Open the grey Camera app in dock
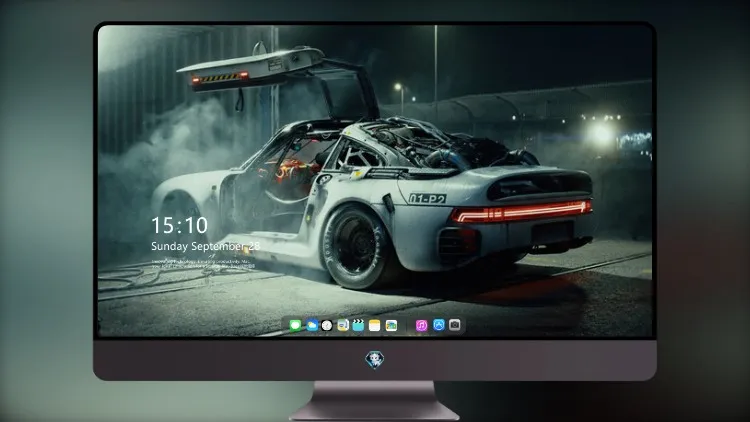This screenshot has width=750, height=422. pos(455,325)
